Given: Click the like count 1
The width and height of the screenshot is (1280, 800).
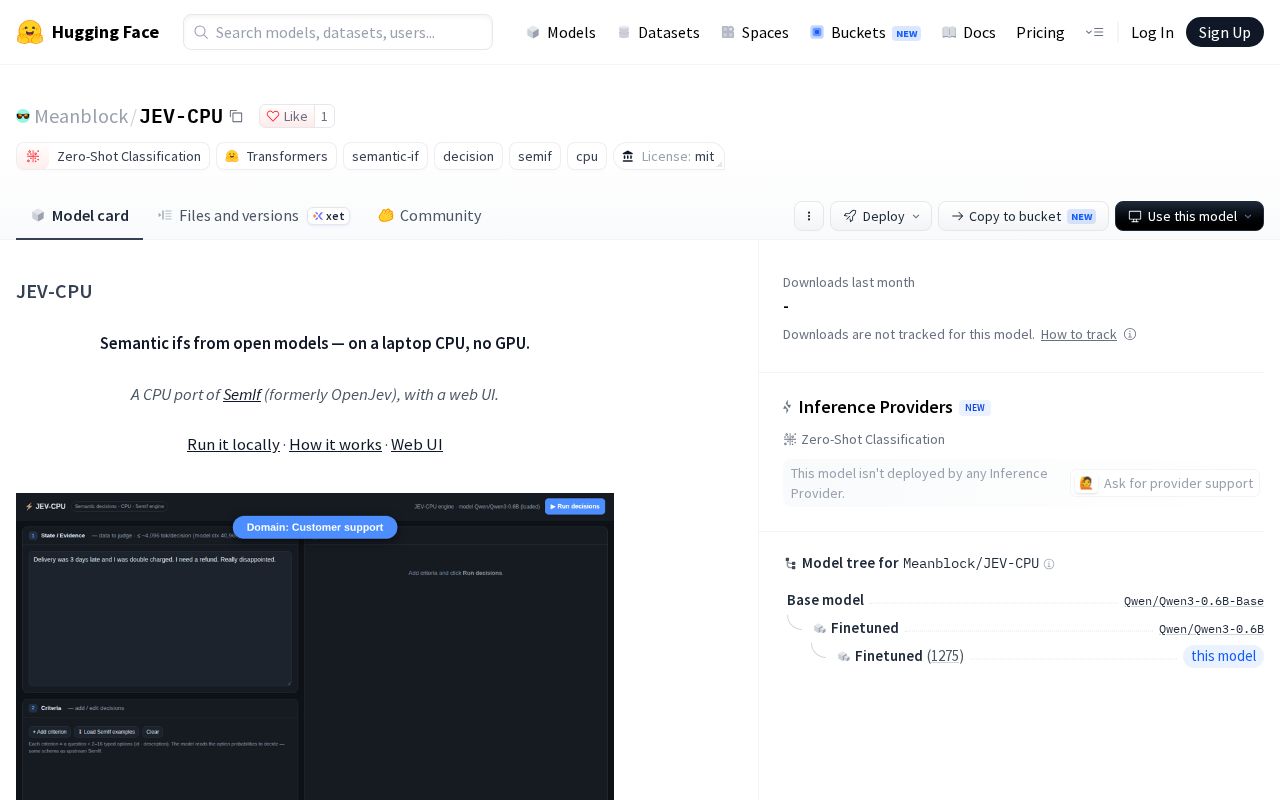Looking at the screenshot, I should 324,116.
